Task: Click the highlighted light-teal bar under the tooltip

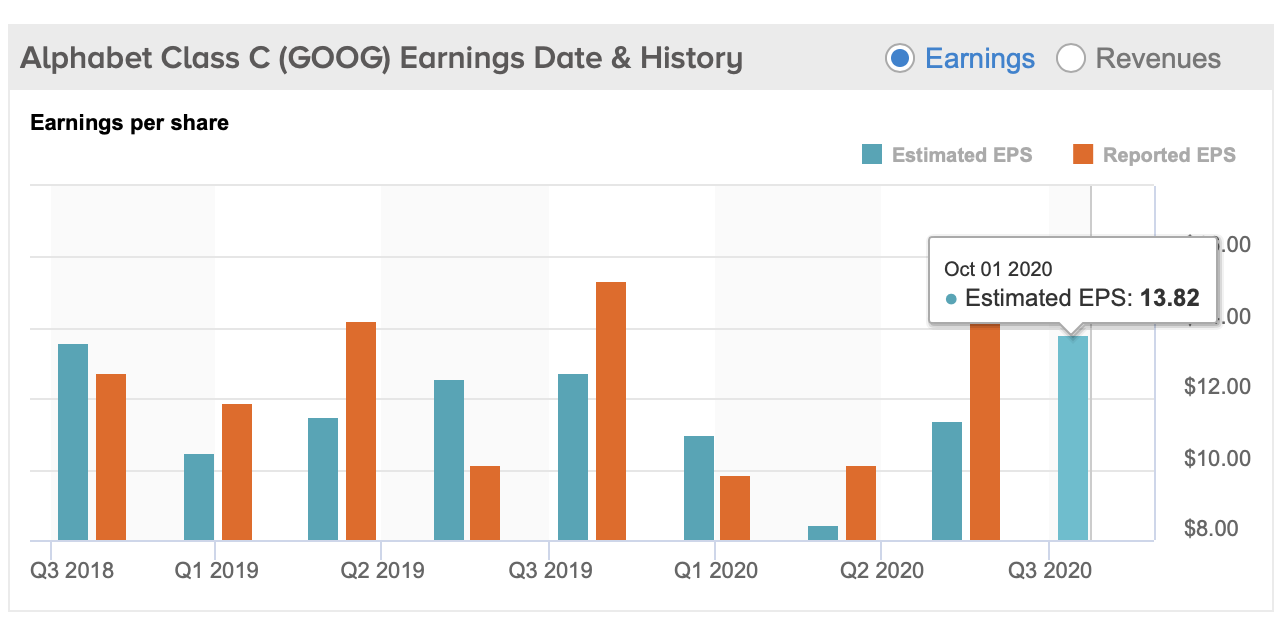Action: pyautogui.click(x=1073, y=438)
